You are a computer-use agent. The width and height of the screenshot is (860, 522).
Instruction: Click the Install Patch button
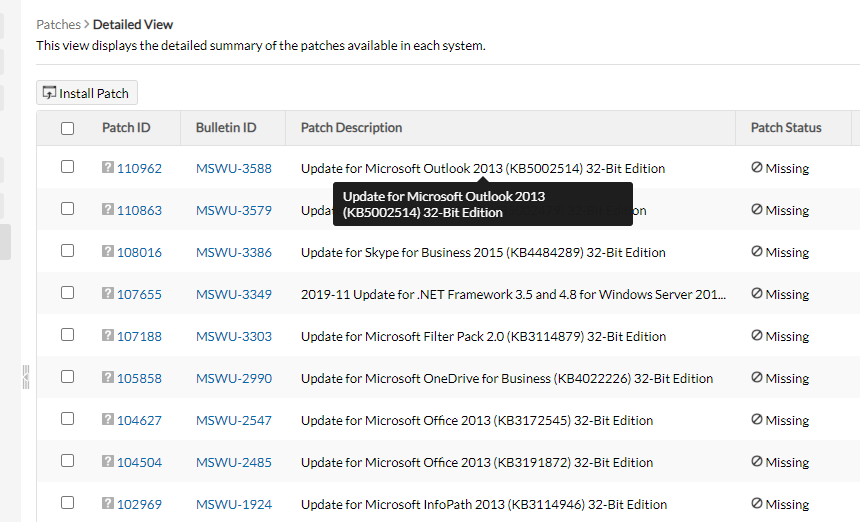[87, 93]
